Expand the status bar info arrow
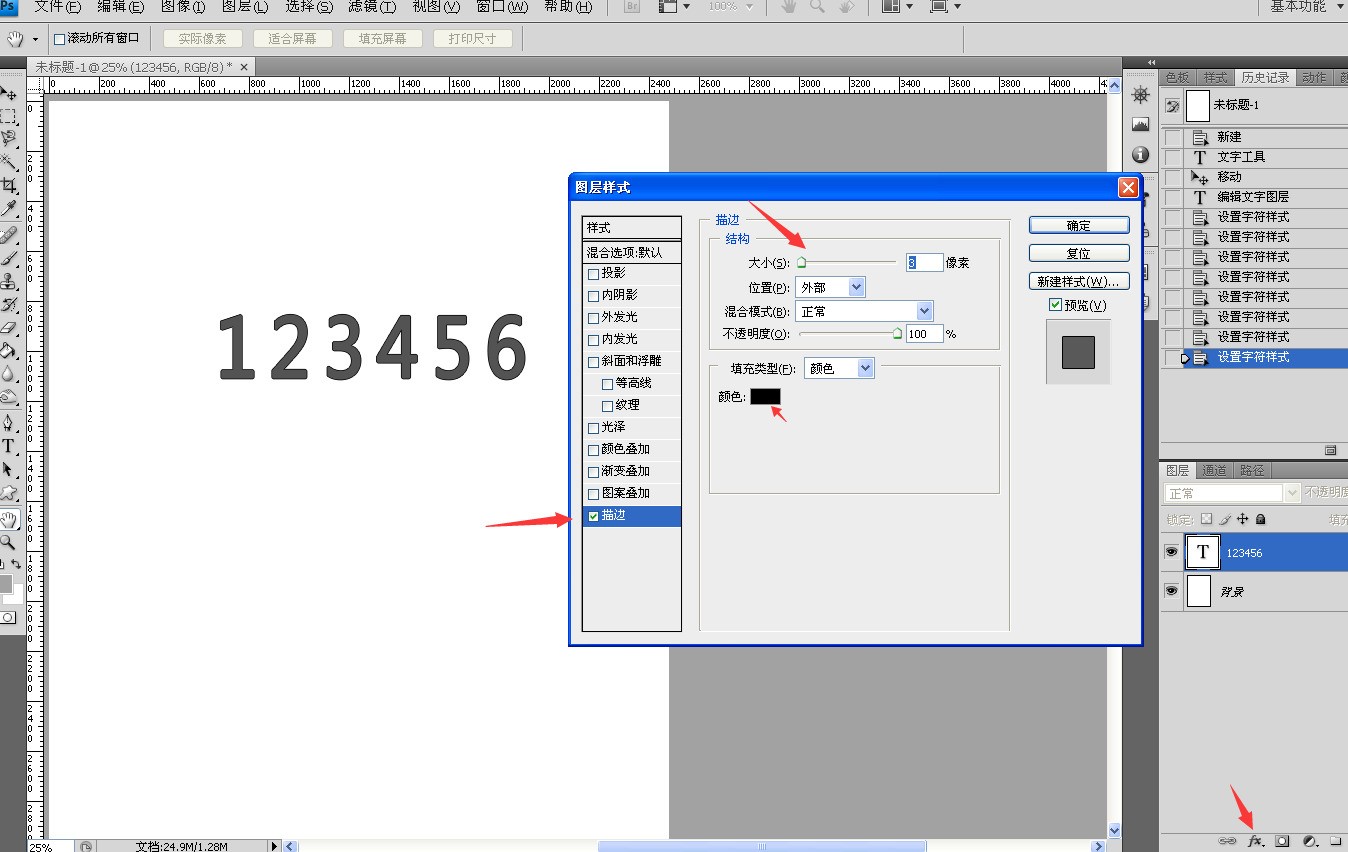1348x852 pixels. [x=275, y=846]
